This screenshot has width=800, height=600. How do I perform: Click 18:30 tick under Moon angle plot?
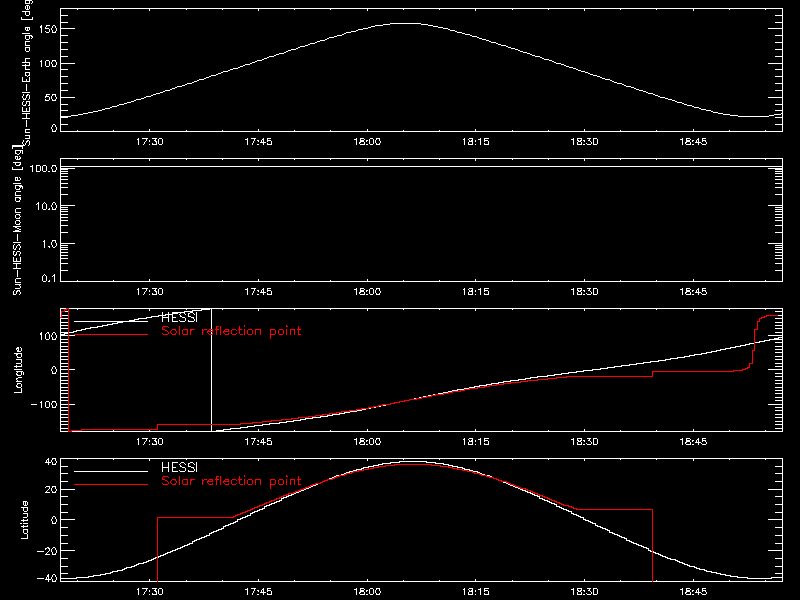pos(584,292)
